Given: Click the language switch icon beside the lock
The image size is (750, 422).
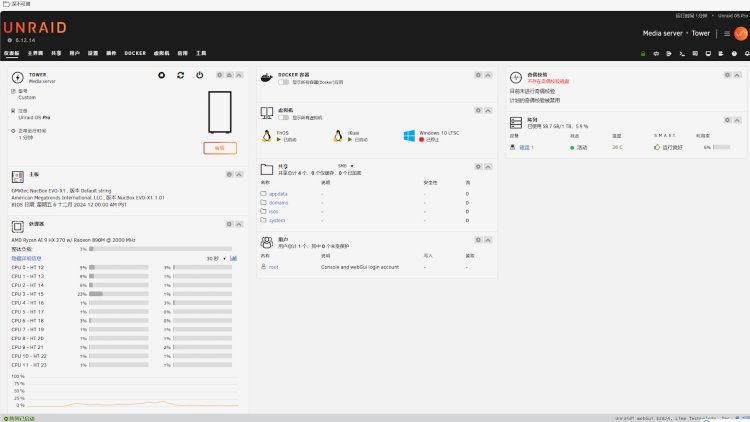Looking at the screenshot, I should point(656,54).
